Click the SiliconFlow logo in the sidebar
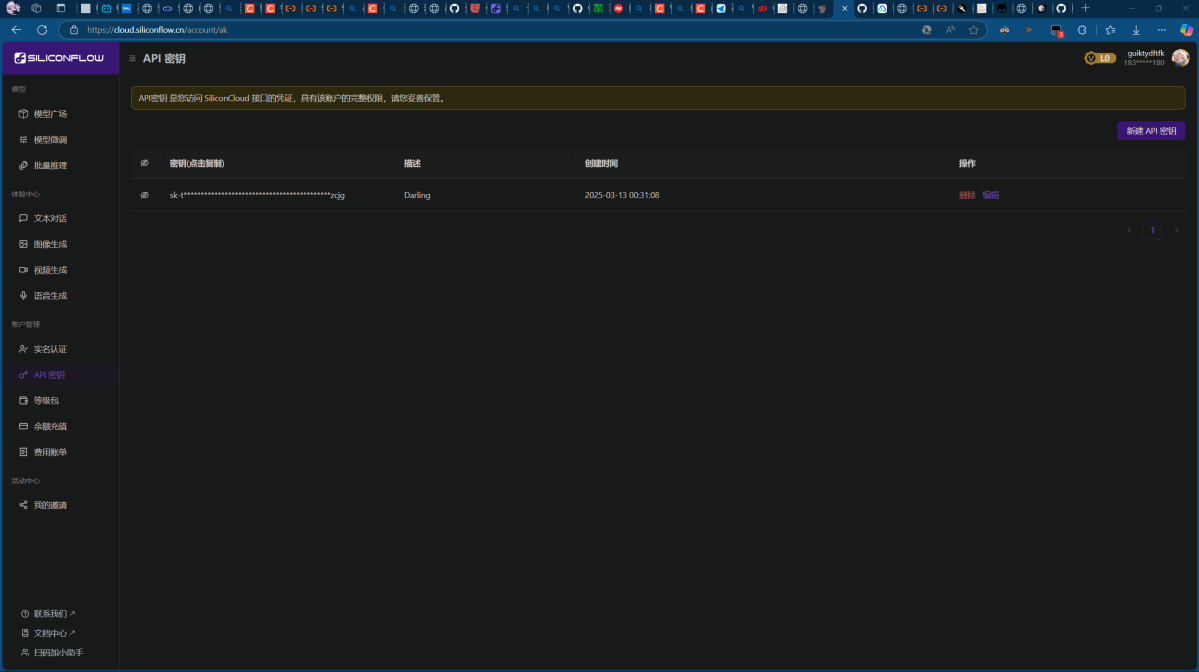1199x672 pixels. point(60,58)
